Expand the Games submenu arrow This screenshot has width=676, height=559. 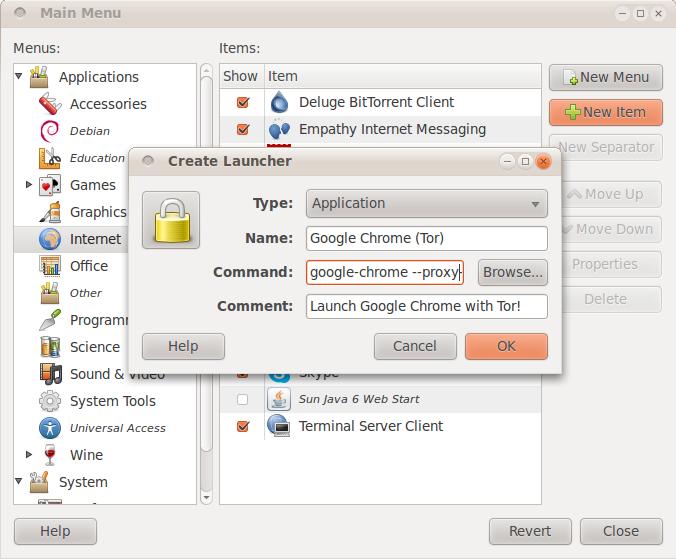[x=29, y=184]
